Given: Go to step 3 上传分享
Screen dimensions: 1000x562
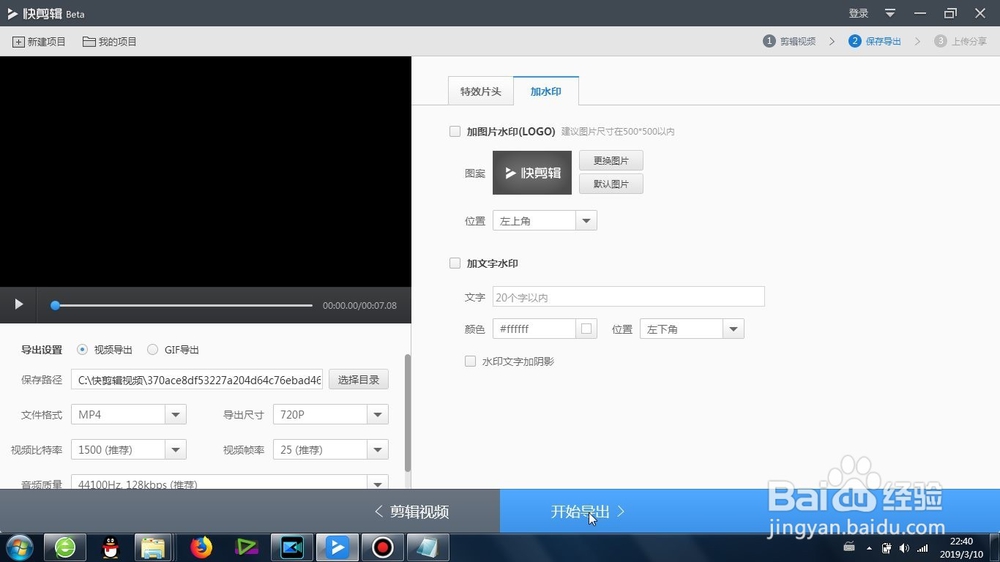Looking at the screenshot, I should click(x=960, y=41).
